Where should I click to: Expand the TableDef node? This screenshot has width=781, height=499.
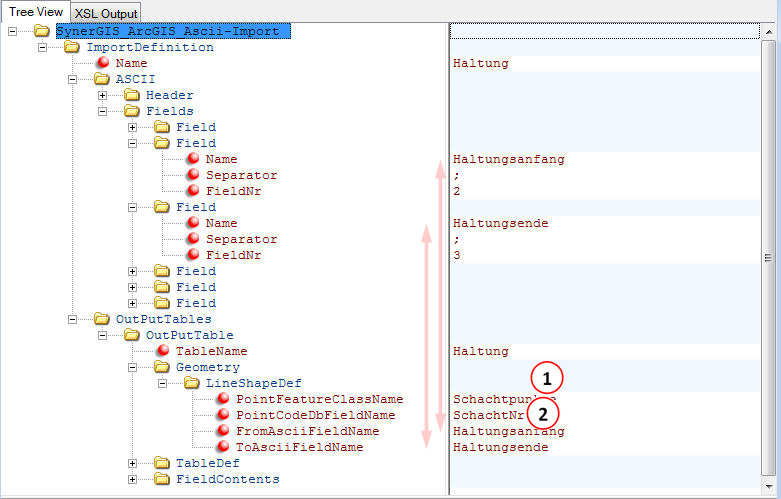pos(132,463)
